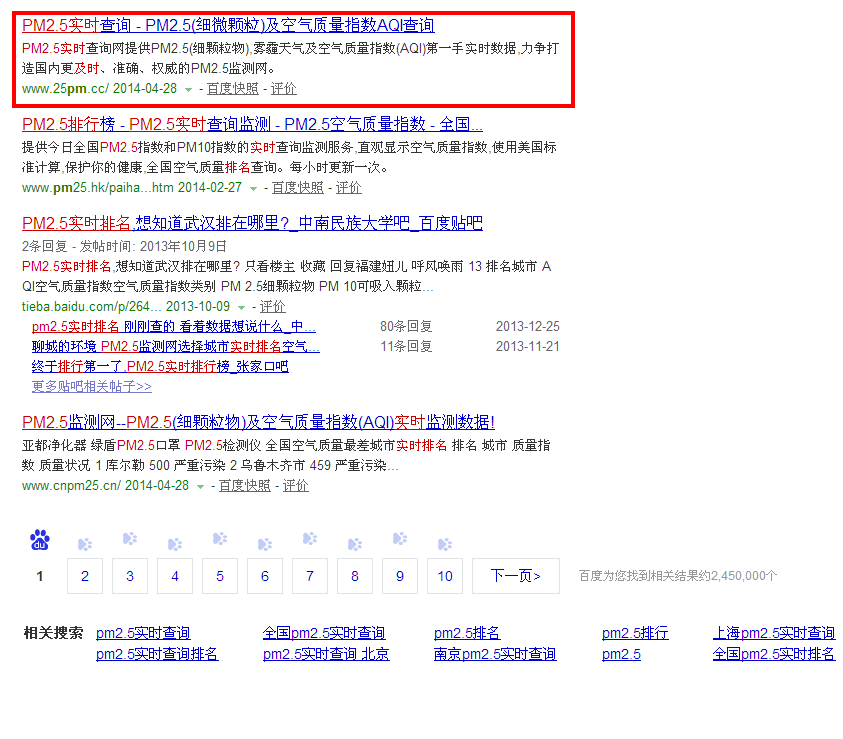
Task: Click the paw icon above page 8
Action: pyautogui.click(x=355, y=545)
